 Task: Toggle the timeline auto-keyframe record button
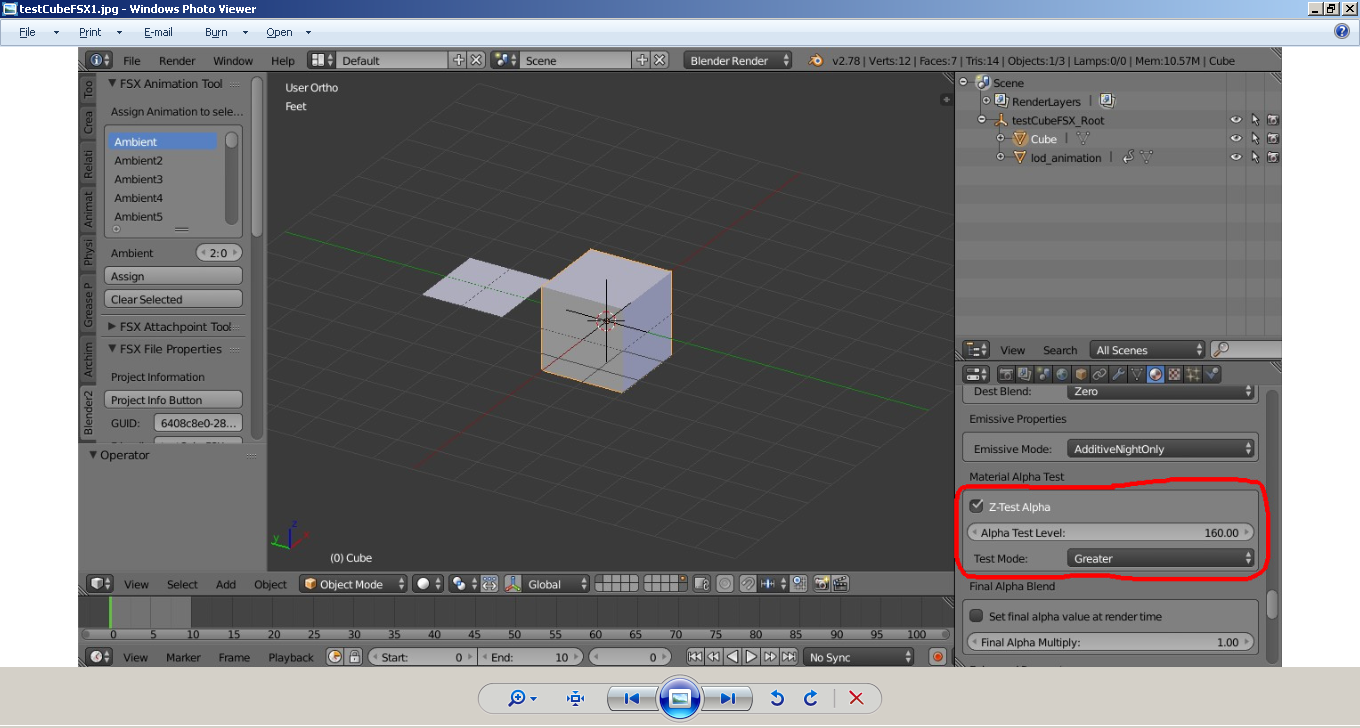point(937,657)
